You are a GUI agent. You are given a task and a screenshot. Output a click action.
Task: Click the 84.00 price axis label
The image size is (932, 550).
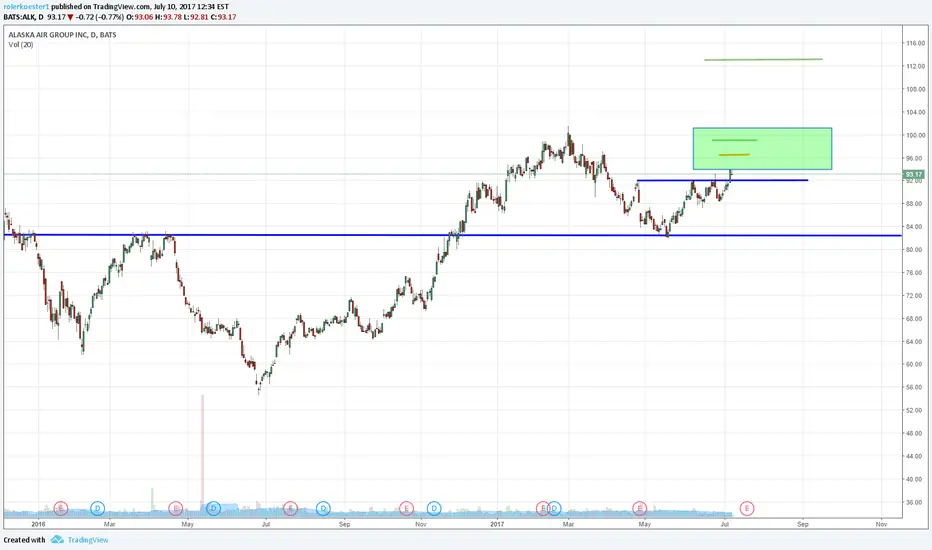(x=915, y=227)
